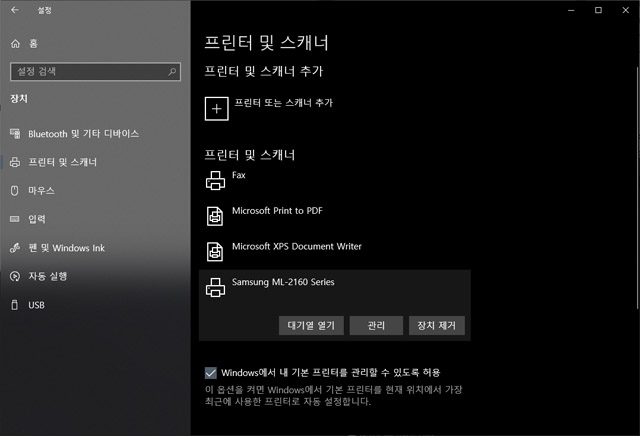Click the autoplay icon next to 자동 실행

15,276
